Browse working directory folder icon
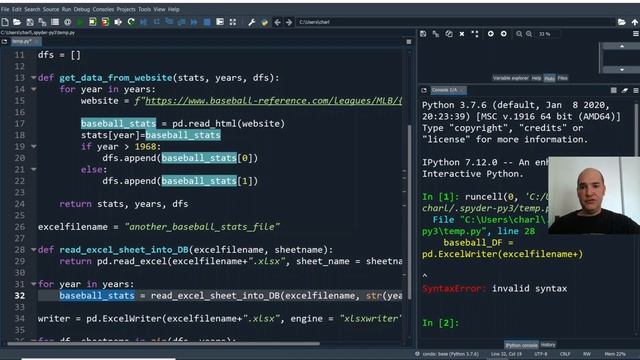Viewport: 640px width, 360px height. [621, 22]
